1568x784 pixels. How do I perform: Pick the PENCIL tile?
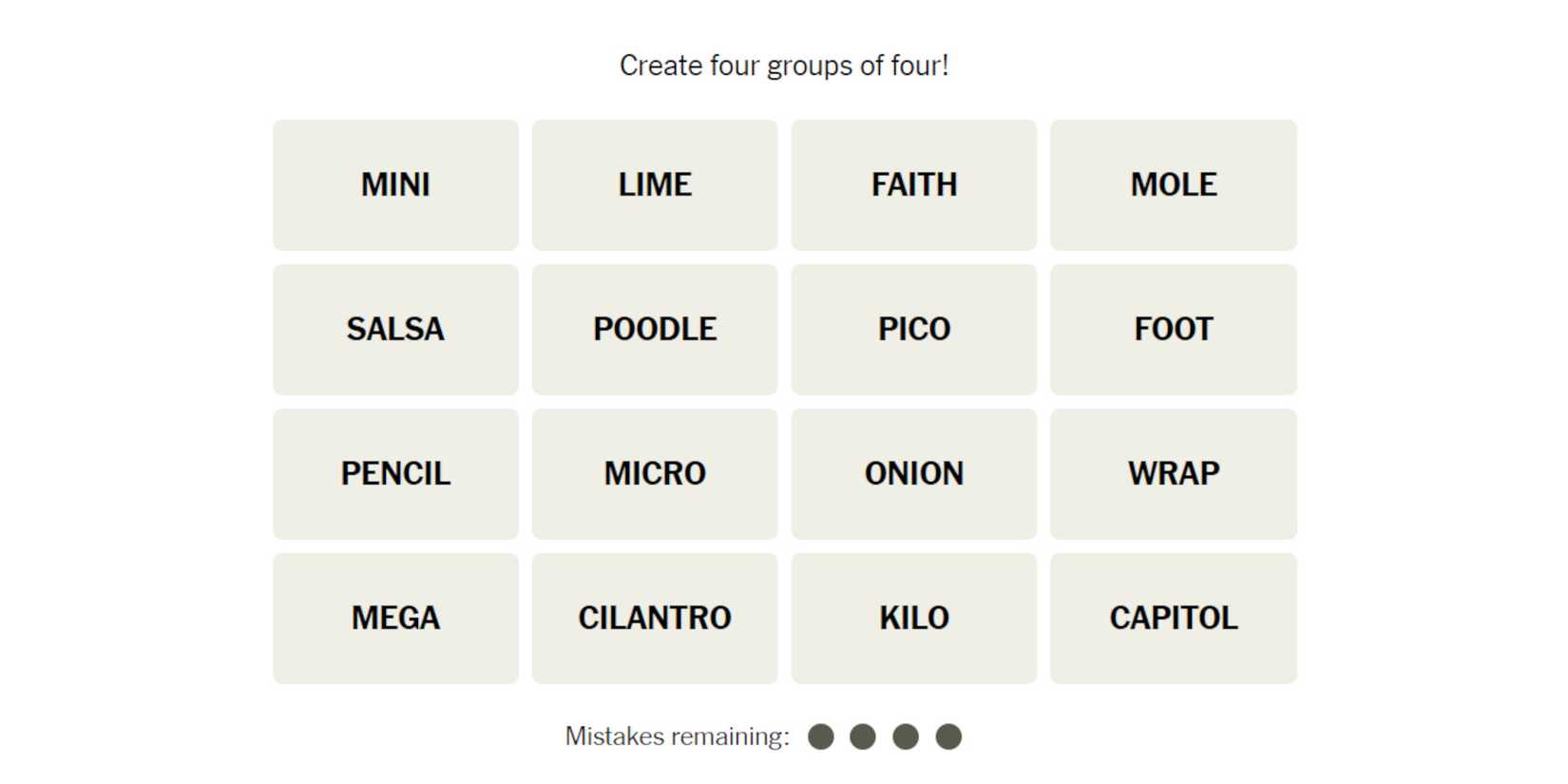pos(395,473)
